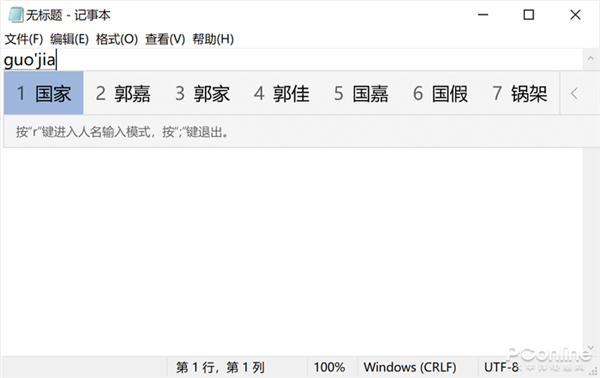
Task: Pick candidate 6 国假
Action: pyautogui.click(x=440, y=93)
